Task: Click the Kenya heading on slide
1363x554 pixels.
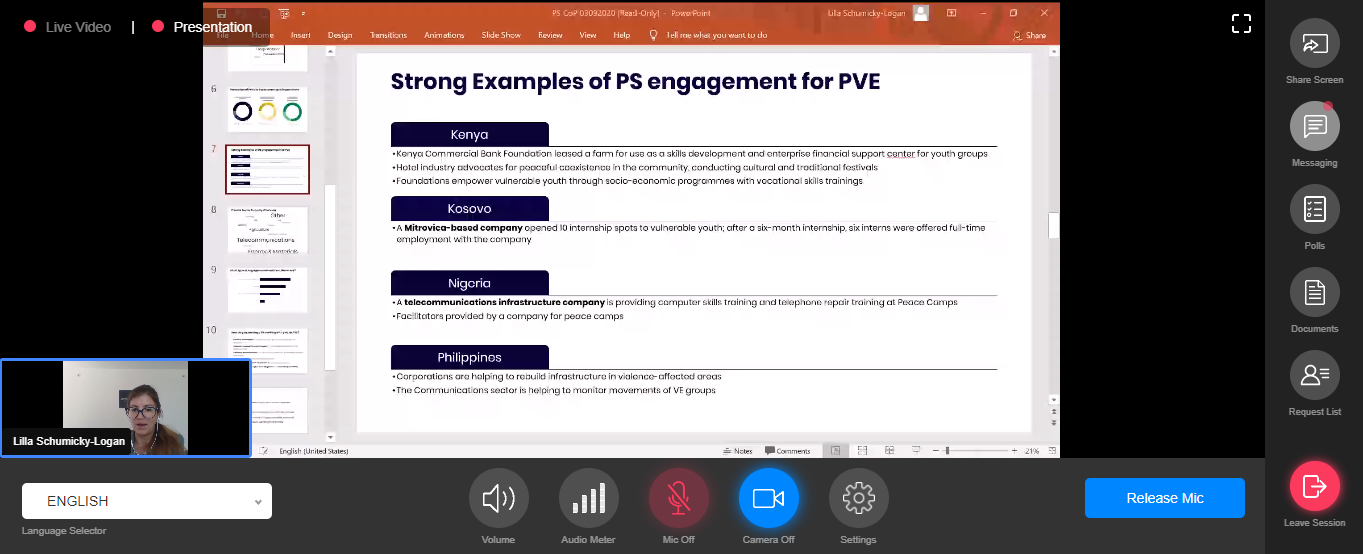Action: pyautogui.click(x=469, y=134)
